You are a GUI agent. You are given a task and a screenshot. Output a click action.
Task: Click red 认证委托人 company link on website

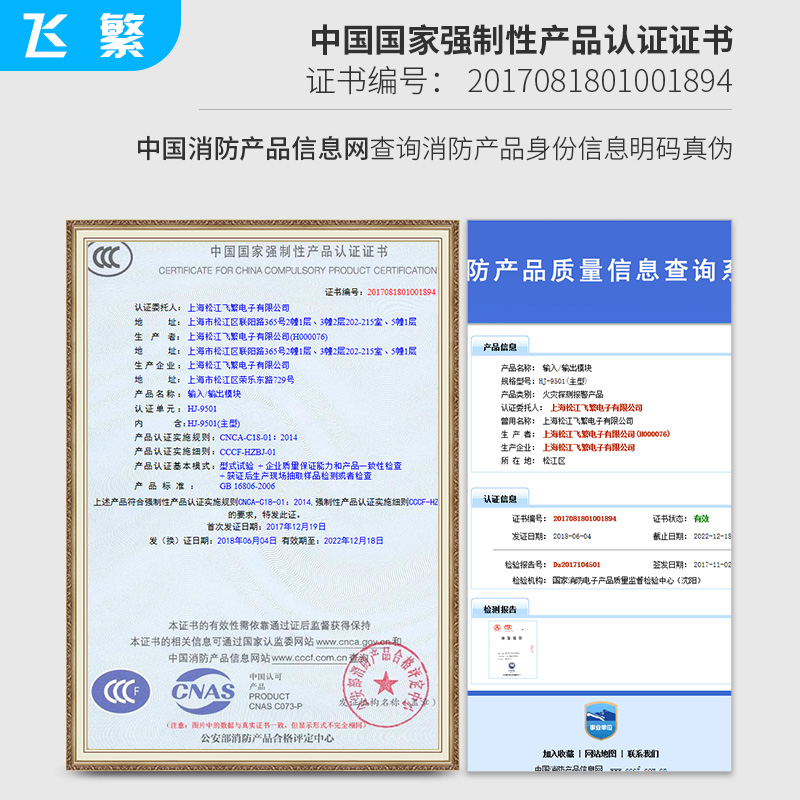[596, 407]
